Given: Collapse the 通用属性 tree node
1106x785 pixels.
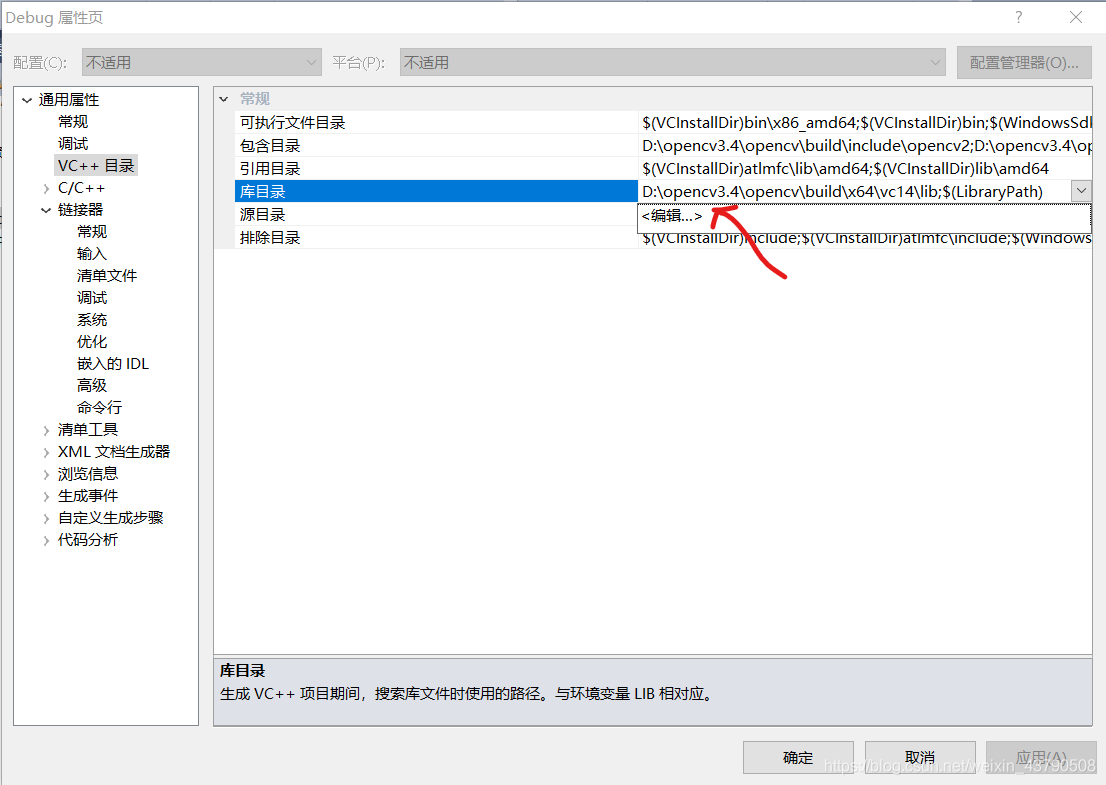Looking at the screenshot, I should [27, 100].
